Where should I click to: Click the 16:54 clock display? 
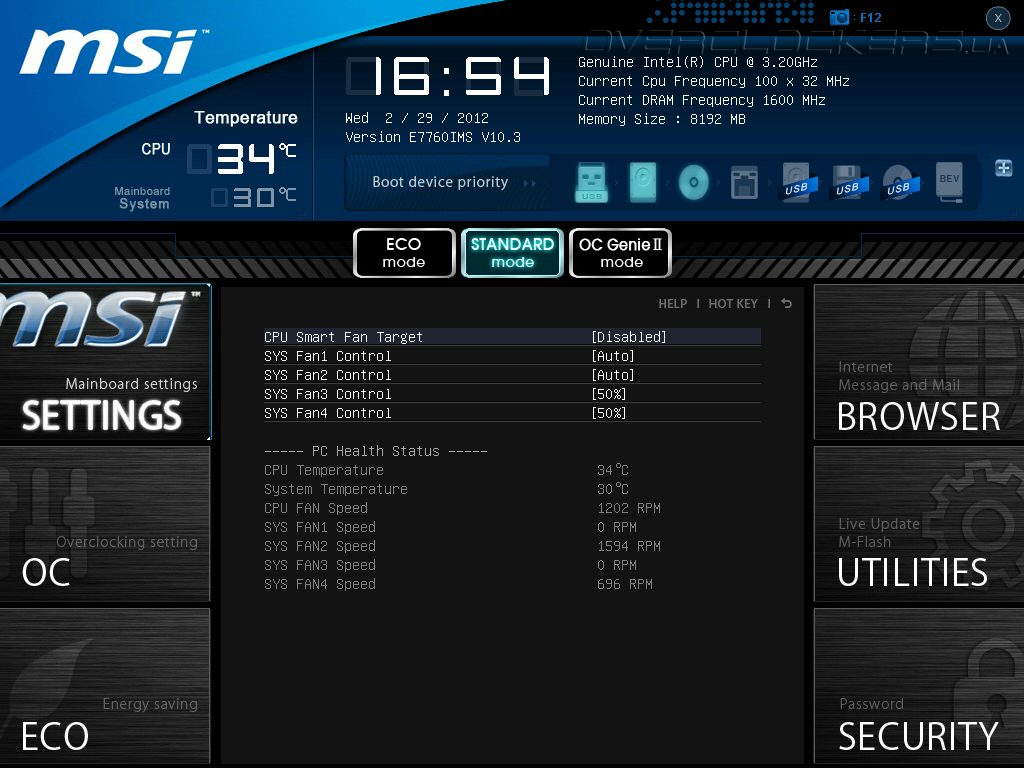pyautogui.click(x=449, y=76)
